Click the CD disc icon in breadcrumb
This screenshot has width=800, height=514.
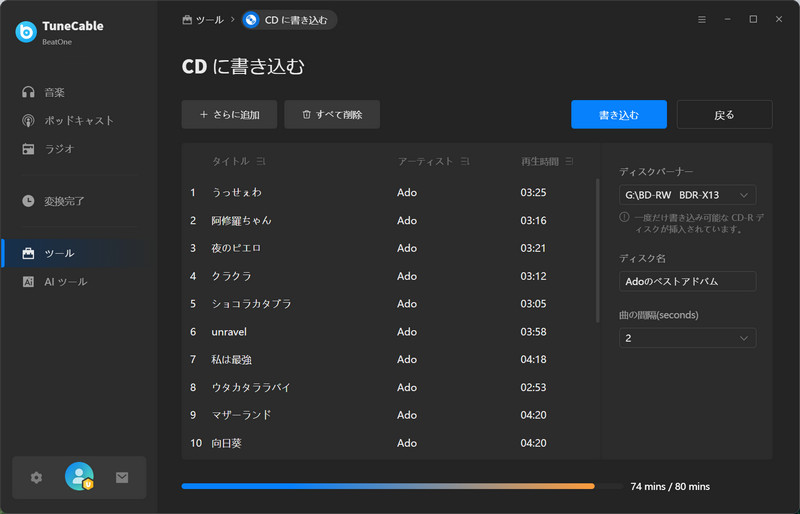(251, 20)
